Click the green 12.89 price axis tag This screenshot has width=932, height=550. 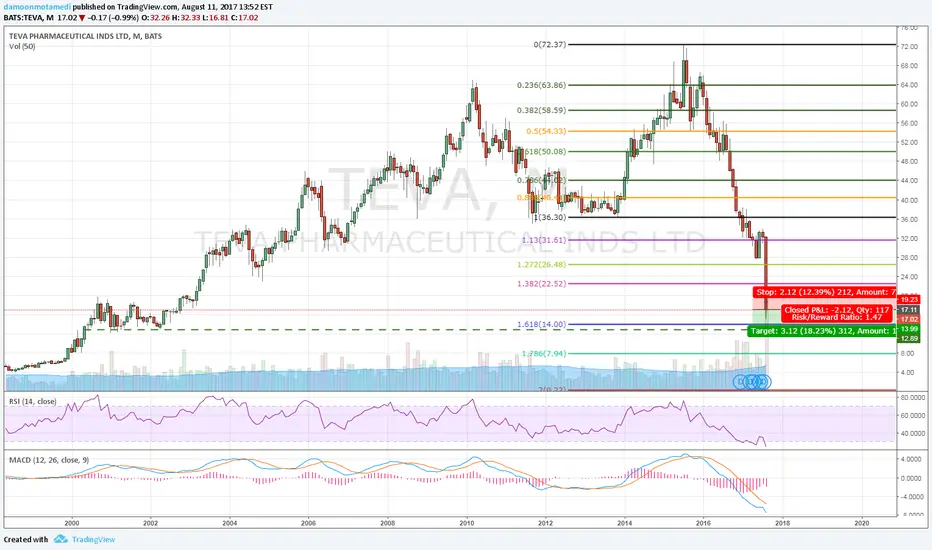(x=909, y=338)
